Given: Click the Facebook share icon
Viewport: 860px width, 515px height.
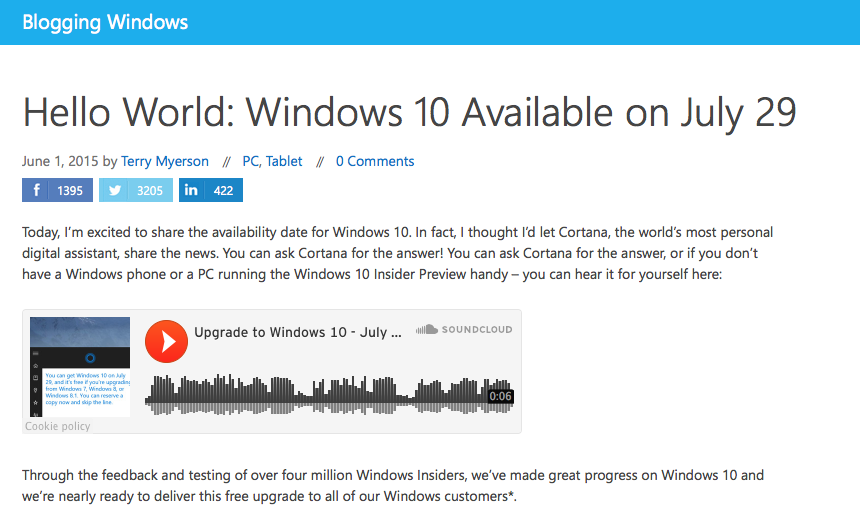Looking at the screenshot, I should (x=37, y=190).
